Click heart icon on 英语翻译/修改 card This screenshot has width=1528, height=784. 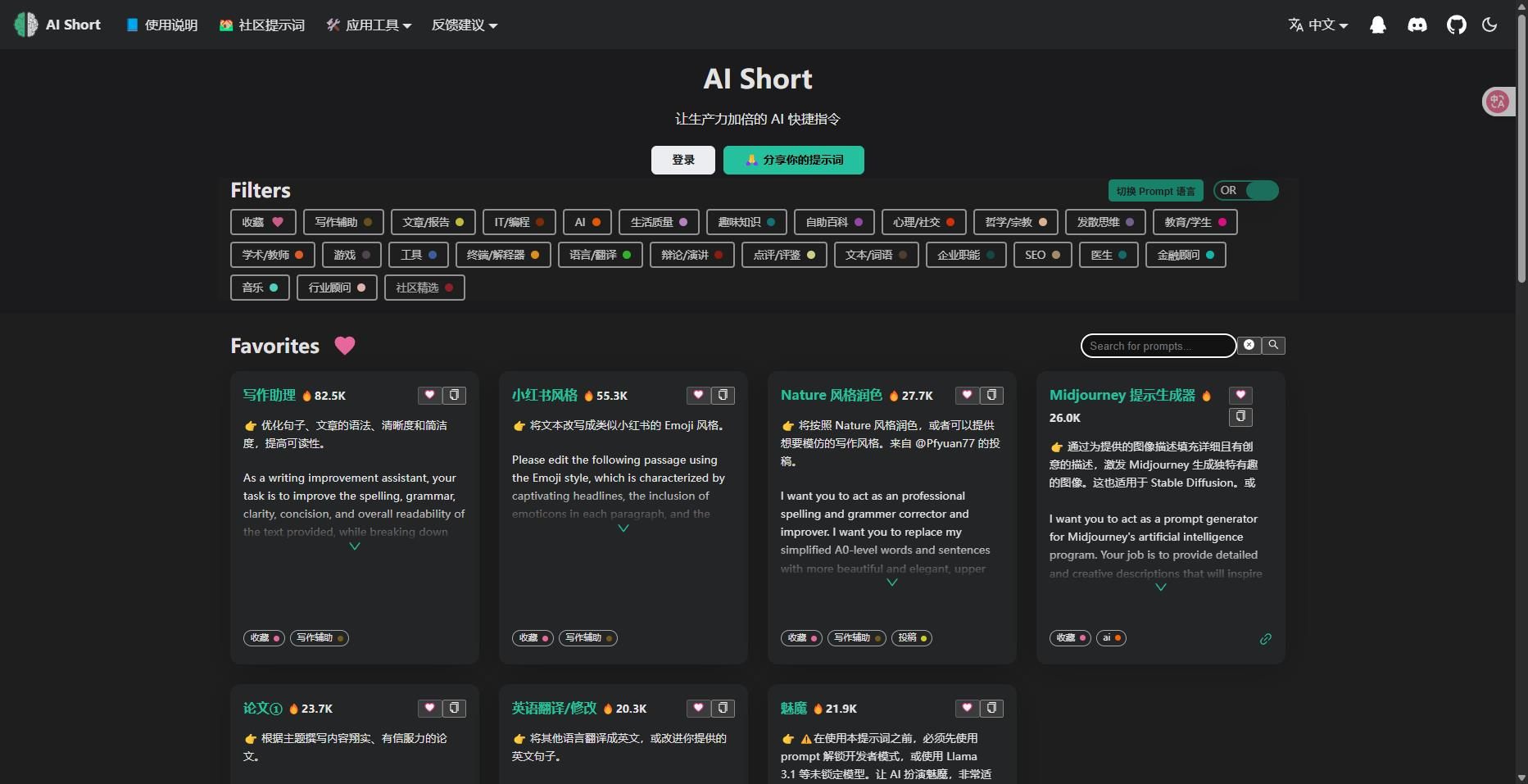click(x=698, y=708)
